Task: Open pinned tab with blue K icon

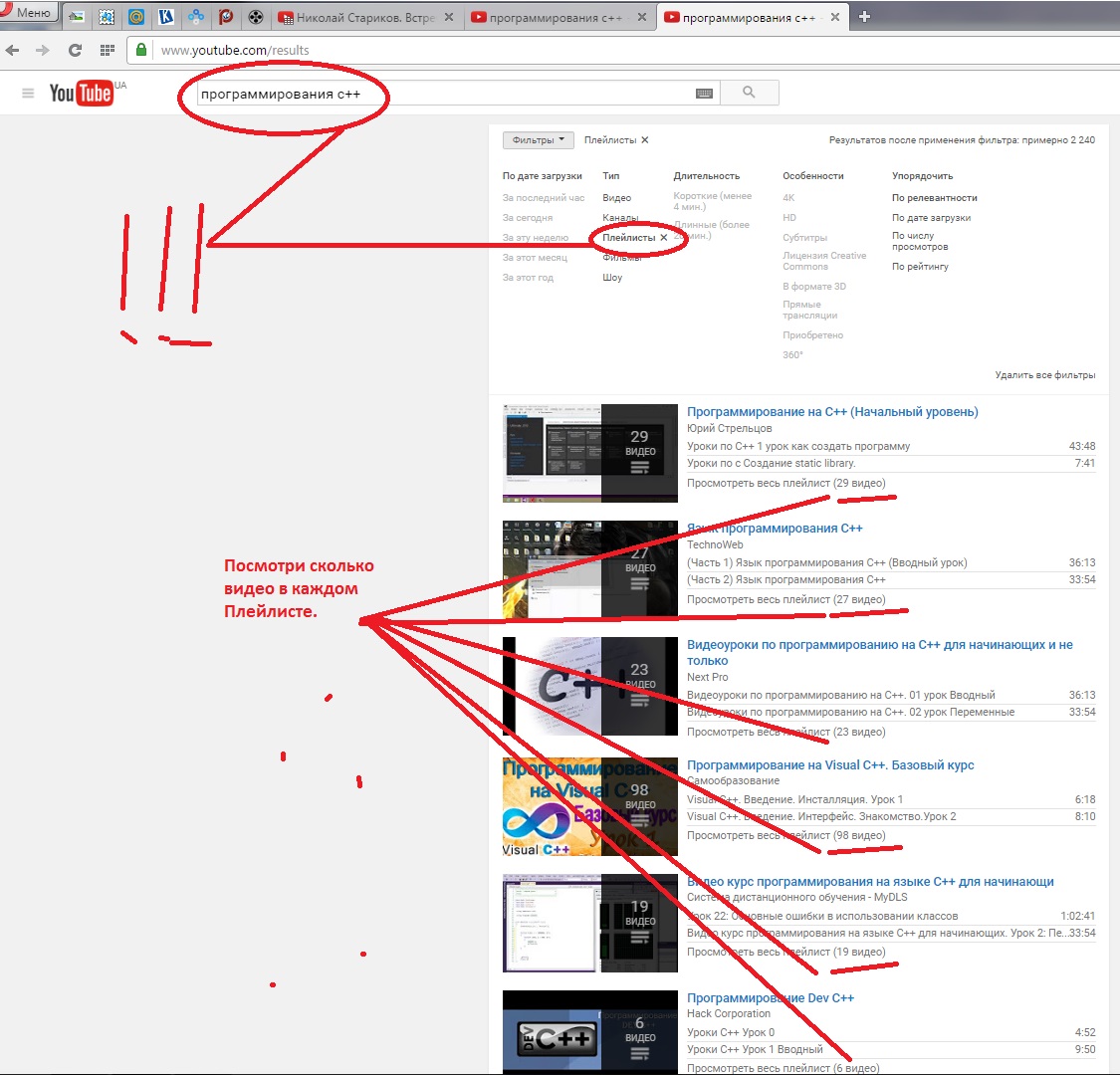Action: click(165, 17)
